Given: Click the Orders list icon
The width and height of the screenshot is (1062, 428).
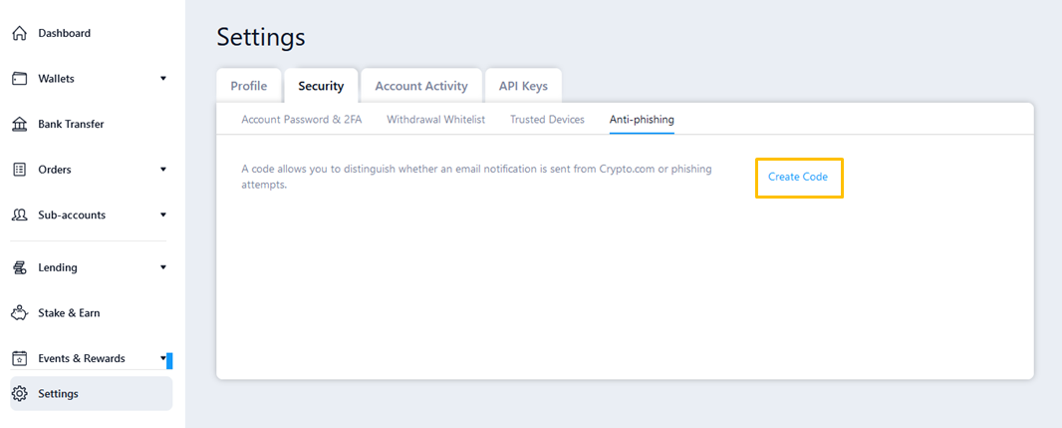Looking at the screenshot, I should pos(20,169).
